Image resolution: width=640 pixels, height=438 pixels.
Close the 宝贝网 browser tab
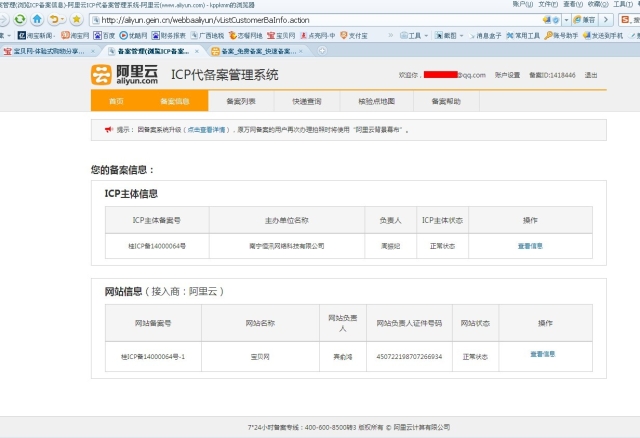pos(93,51)
